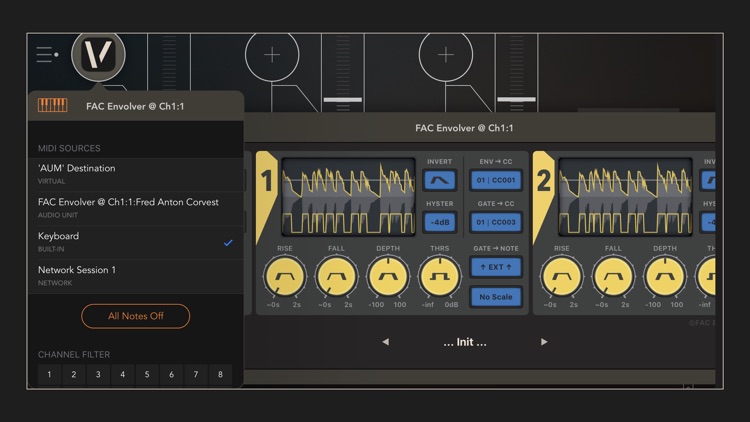Click envelope 2 RISE knob
This screenshot has height=422, width=750.
[562, 277]
